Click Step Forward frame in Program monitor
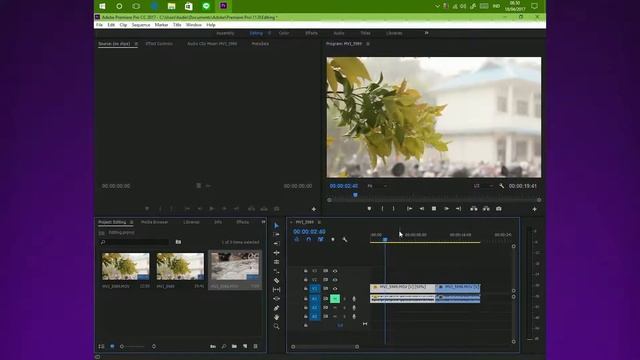Screen dimensions: 640x360 point(446,209)
